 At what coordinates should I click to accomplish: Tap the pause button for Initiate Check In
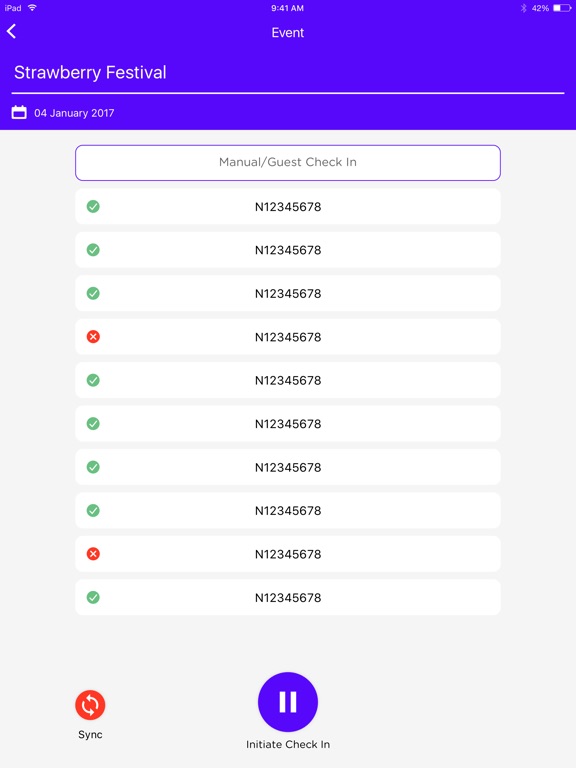tap(288, 702)
